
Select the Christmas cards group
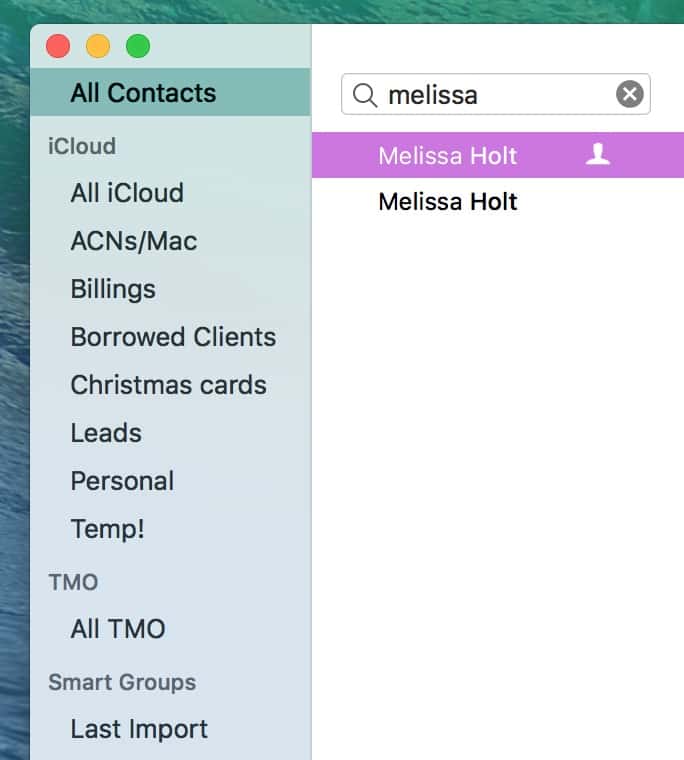click(168, 385)
